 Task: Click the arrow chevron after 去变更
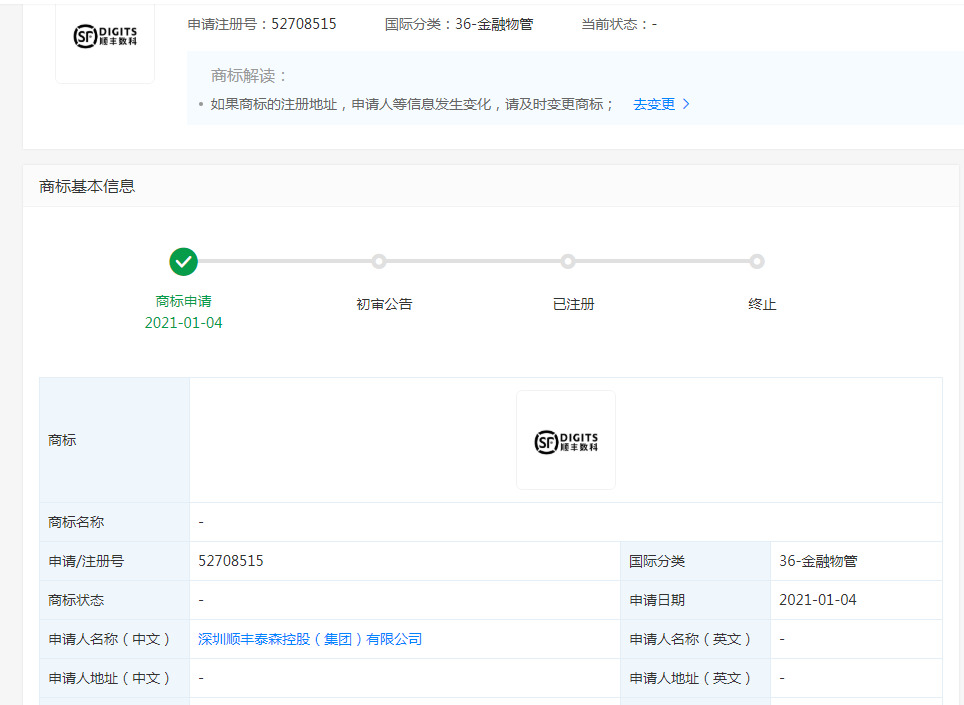pos(686,104)
